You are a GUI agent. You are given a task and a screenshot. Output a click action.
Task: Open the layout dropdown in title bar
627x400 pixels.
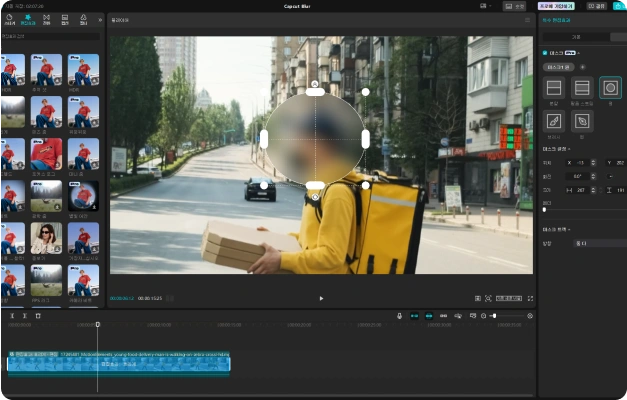click(x=485, y=6)
